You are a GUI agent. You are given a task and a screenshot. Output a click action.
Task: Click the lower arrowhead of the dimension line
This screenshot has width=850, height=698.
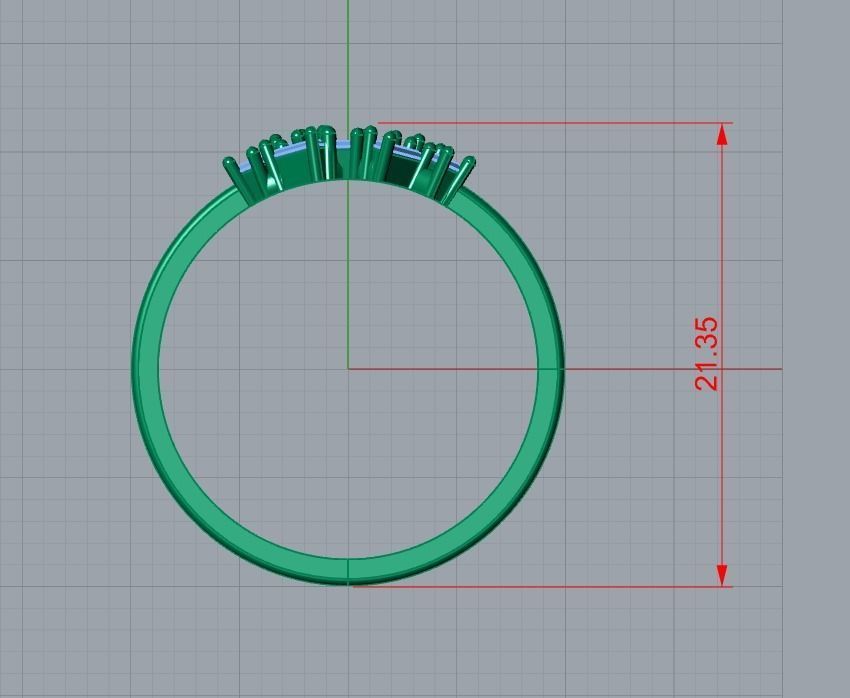(722, 575)
